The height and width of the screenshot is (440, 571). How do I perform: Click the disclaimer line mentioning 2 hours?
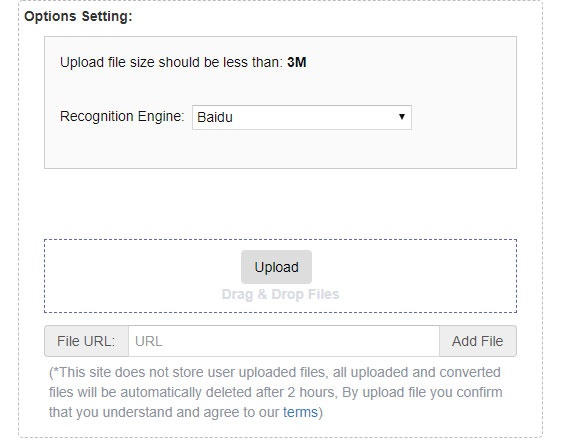click(276, 392)
